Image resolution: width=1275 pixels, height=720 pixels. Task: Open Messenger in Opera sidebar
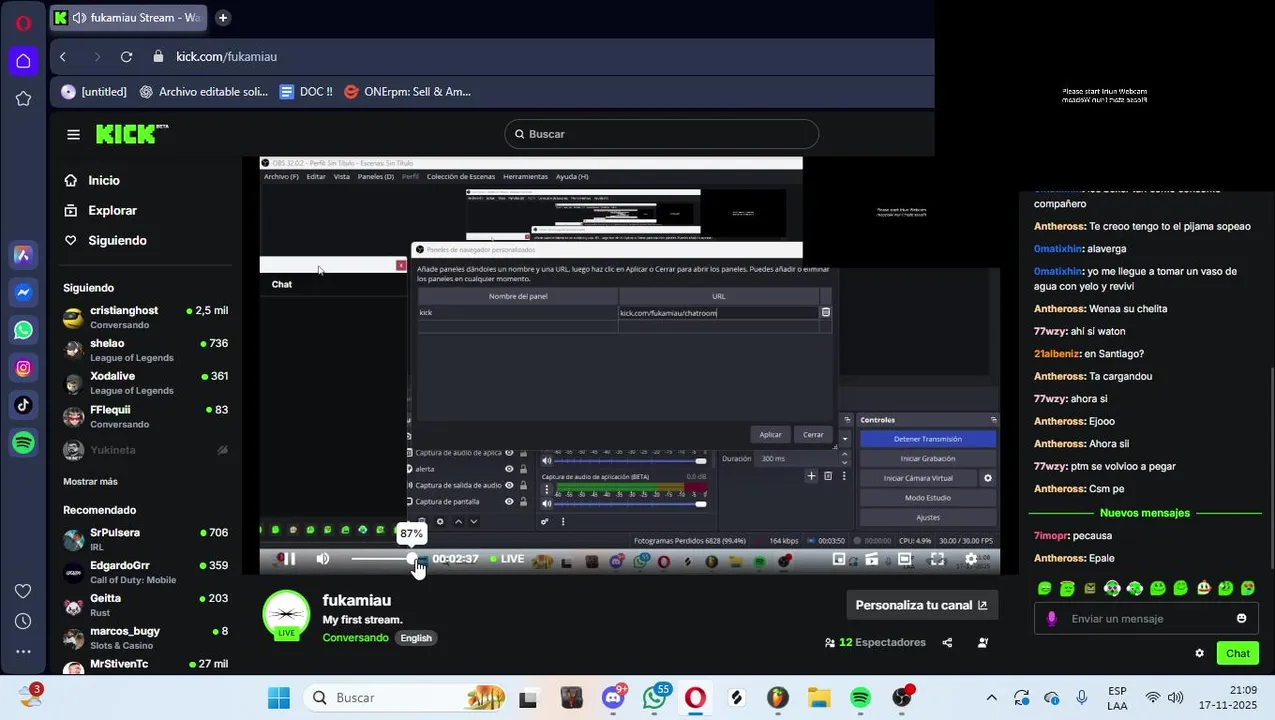click(x=23, y=292)
